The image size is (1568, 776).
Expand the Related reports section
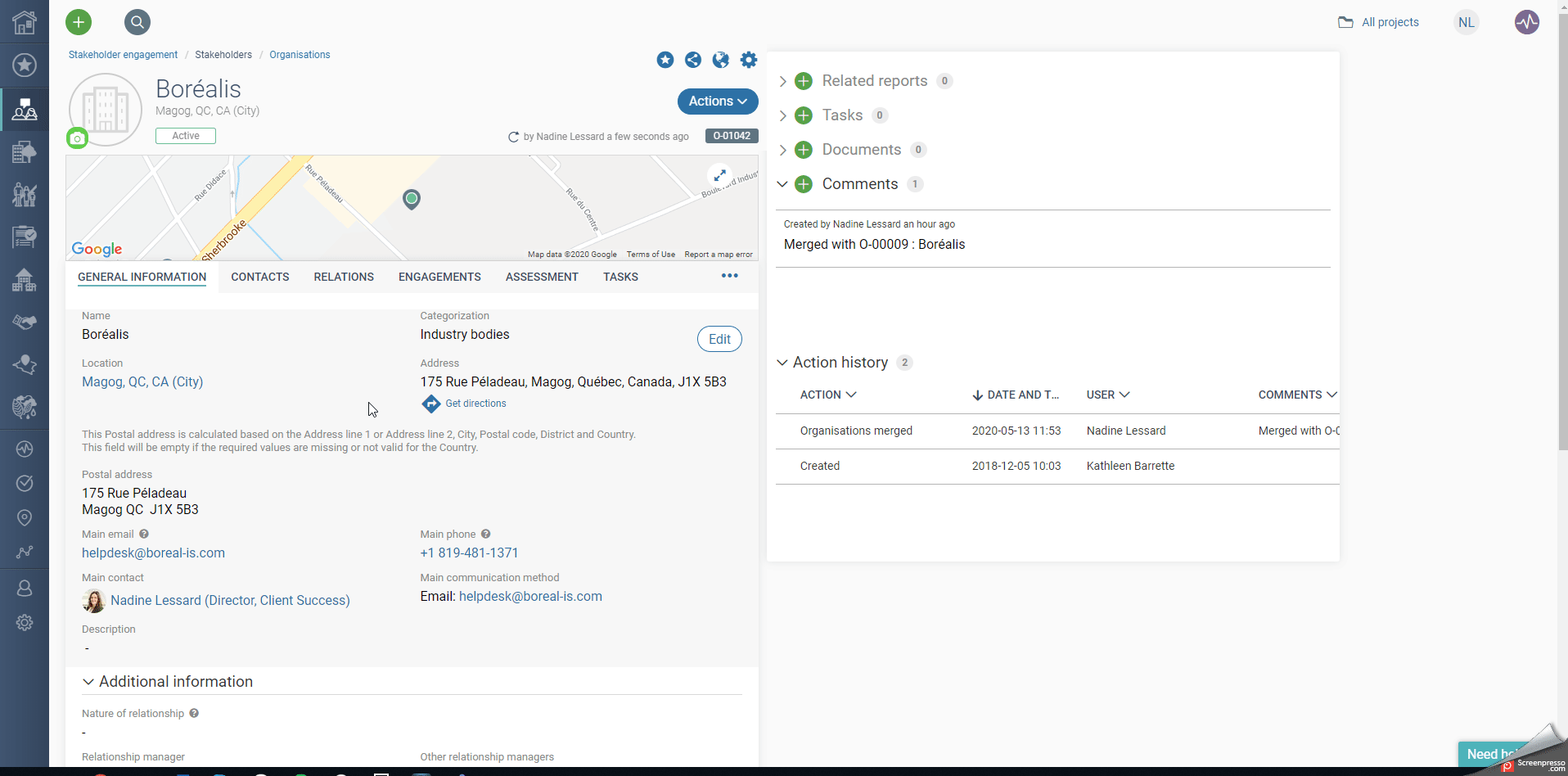pos(783,81)
